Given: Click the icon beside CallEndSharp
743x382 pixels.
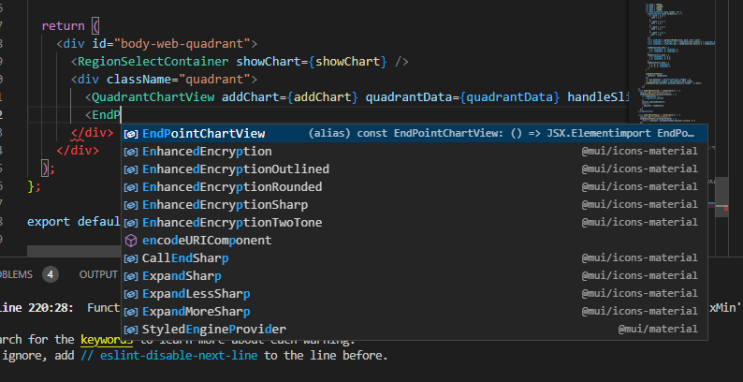Looking at the screenshot, I should point(131,258).
